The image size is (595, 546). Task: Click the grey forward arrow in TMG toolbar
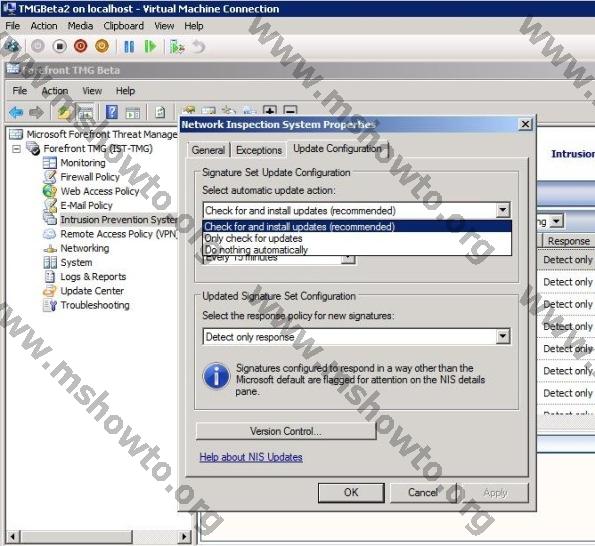pos(36,112)
